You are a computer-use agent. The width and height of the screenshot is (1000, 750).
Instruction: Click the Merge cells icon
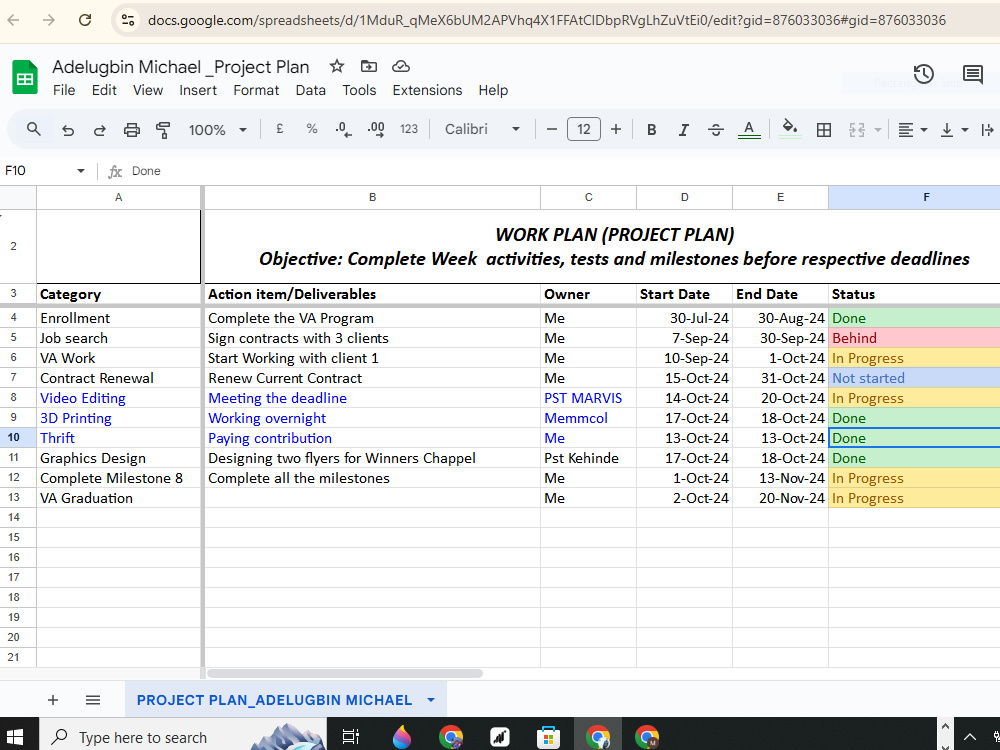click(x=857, y=130)
